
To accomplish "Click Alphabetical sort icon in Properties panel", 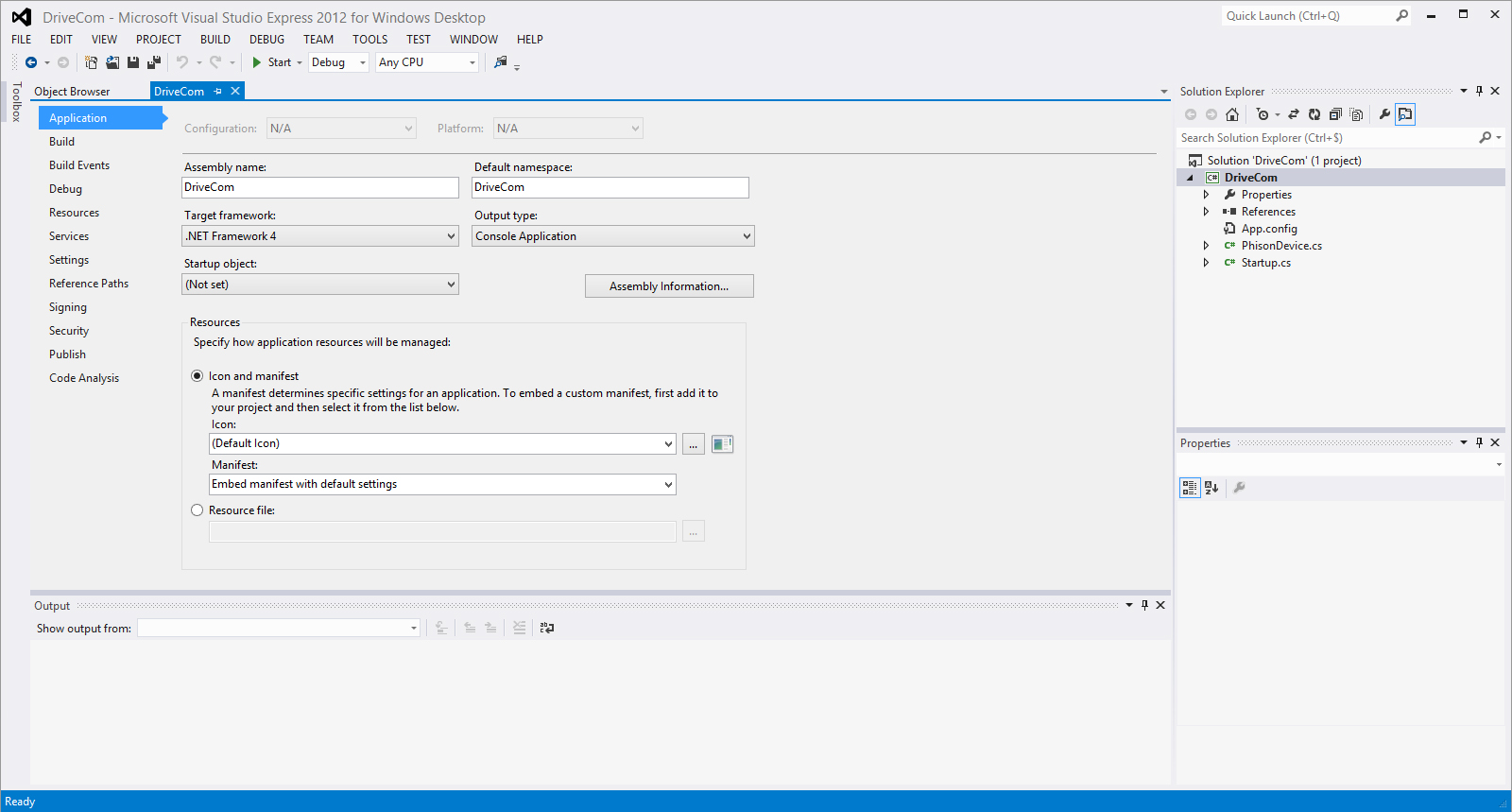I will [1211, 488].
